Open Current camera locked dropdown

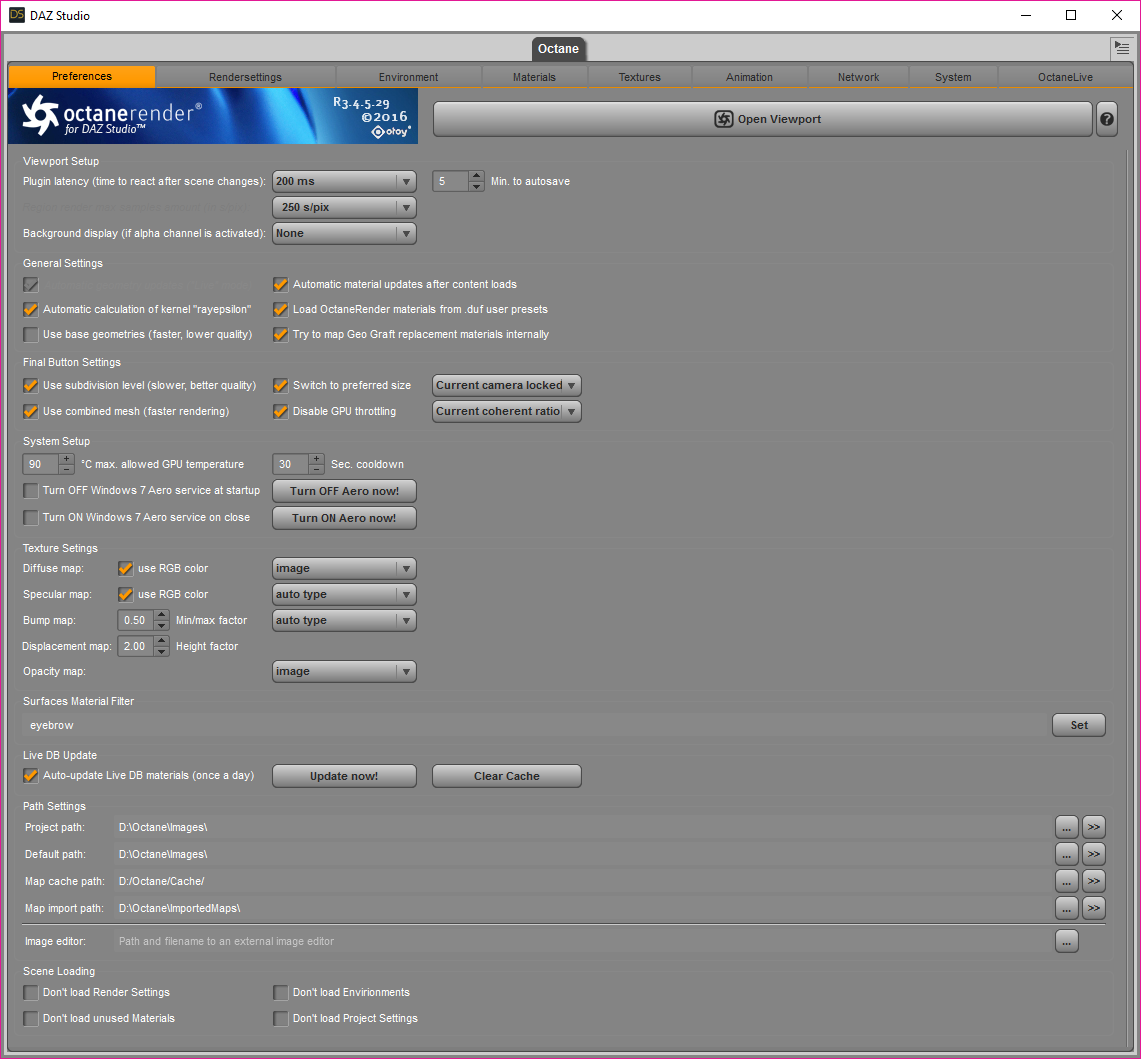coord(506,386)
